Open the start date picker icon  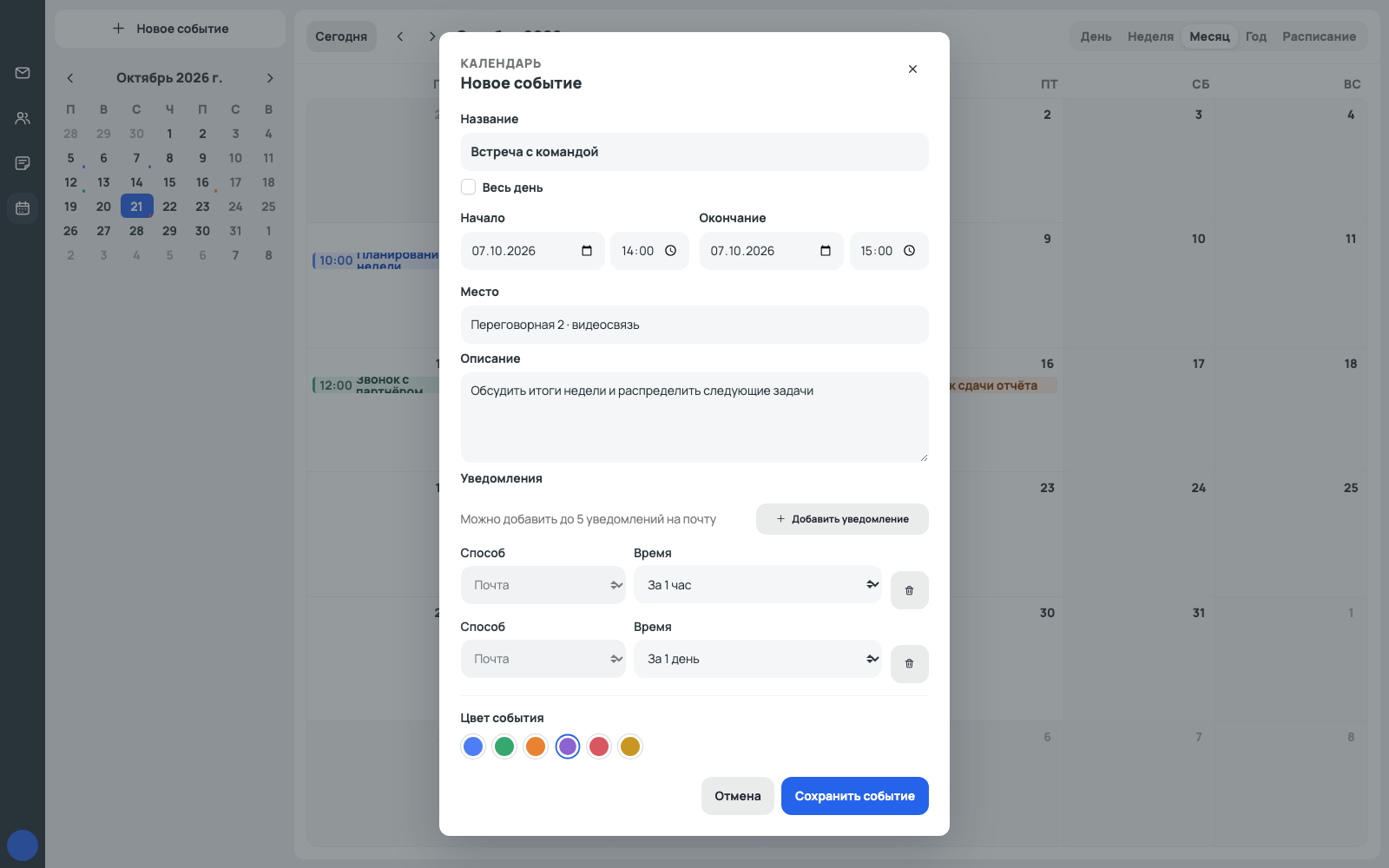click(587, 251)
